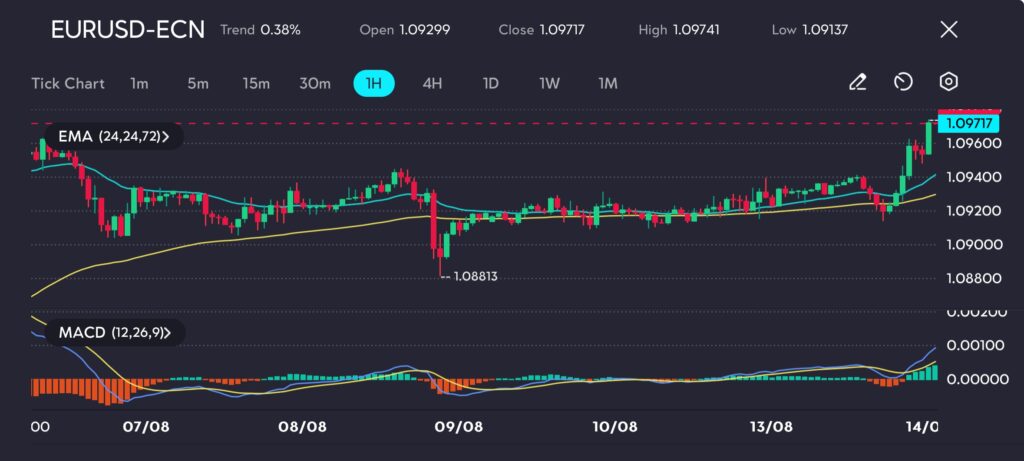The width and height of the screenshot is (1024, 461).
Task: Switch to the 1D daily timeframe
Action: click(490, 83)
